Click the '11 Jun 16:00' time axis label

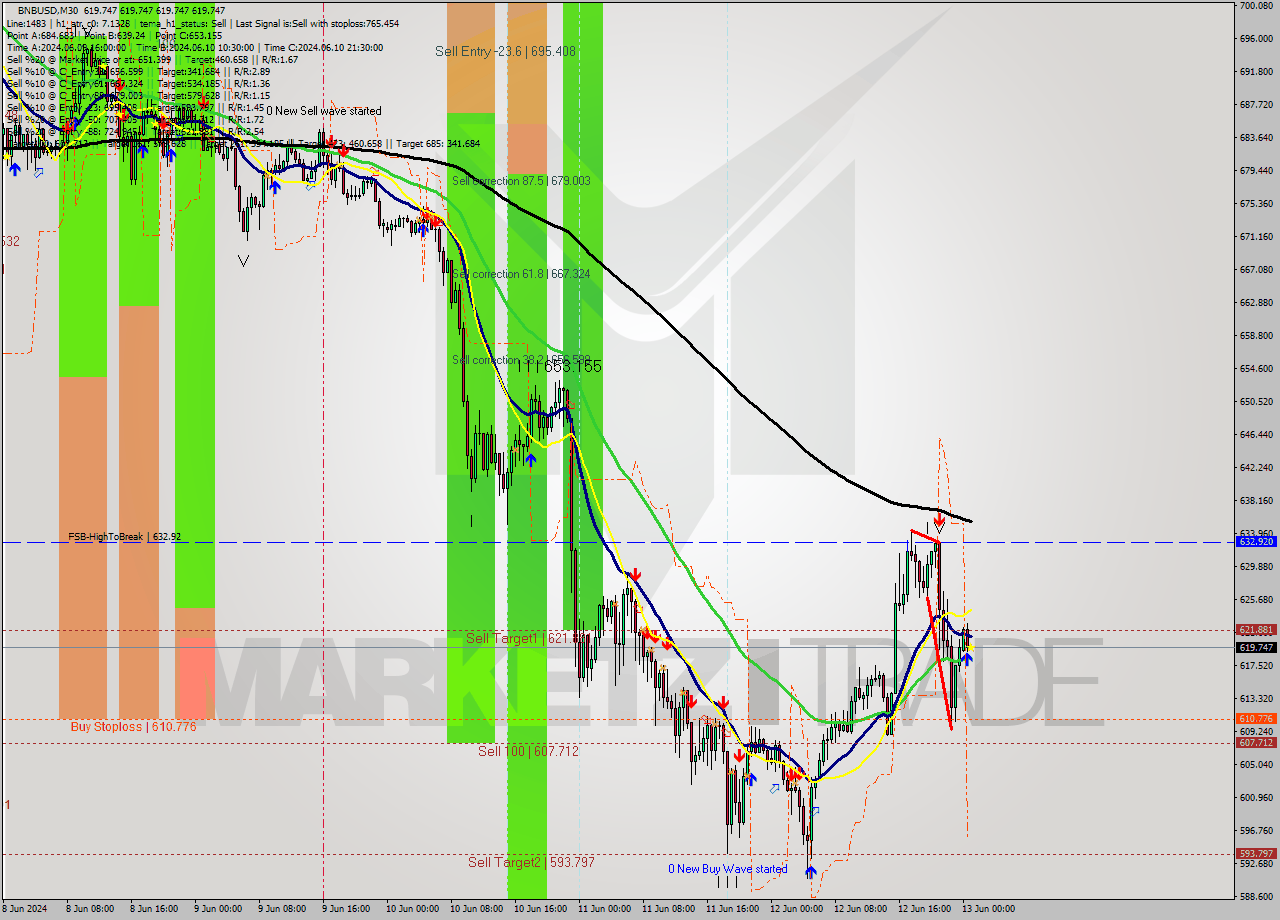click(x=732, y=909)
